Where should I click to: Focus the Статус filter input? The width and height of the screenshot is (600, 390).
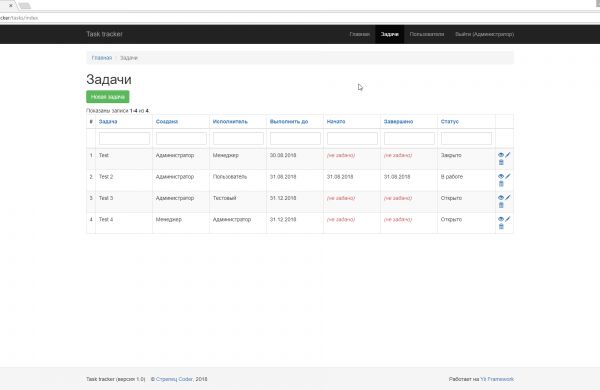tap(466, 138)
